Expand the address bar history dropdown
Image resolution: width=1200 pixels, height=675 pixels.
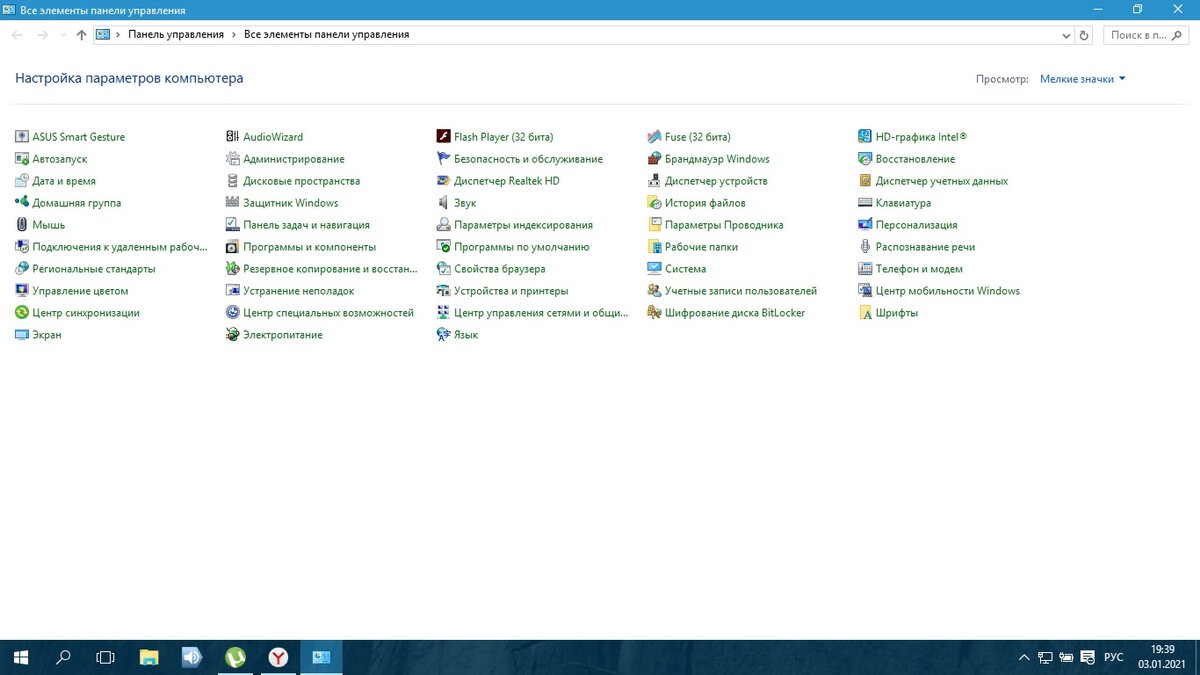1066,35
